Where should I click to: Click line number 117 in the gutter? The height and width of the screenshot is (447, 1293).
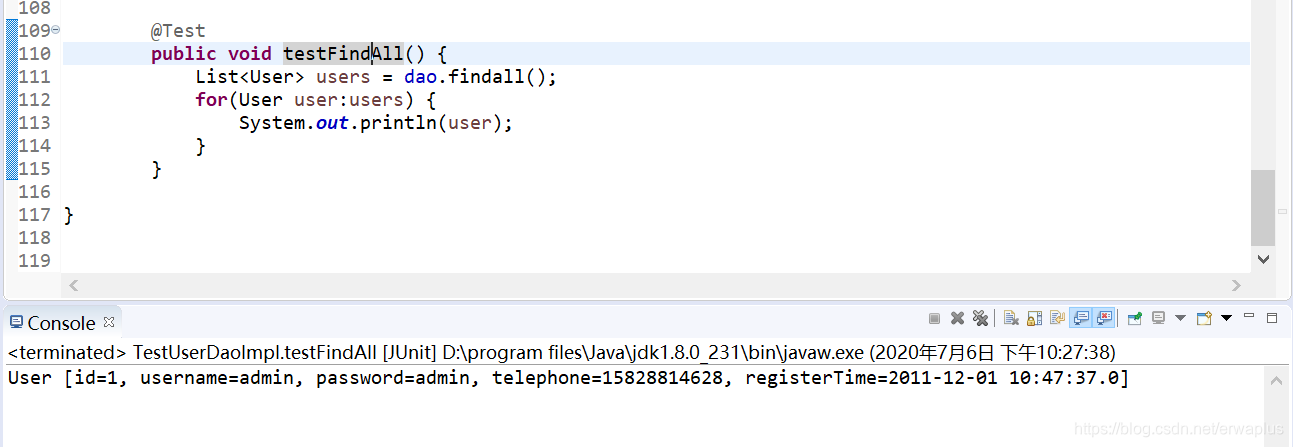point(34,215)
